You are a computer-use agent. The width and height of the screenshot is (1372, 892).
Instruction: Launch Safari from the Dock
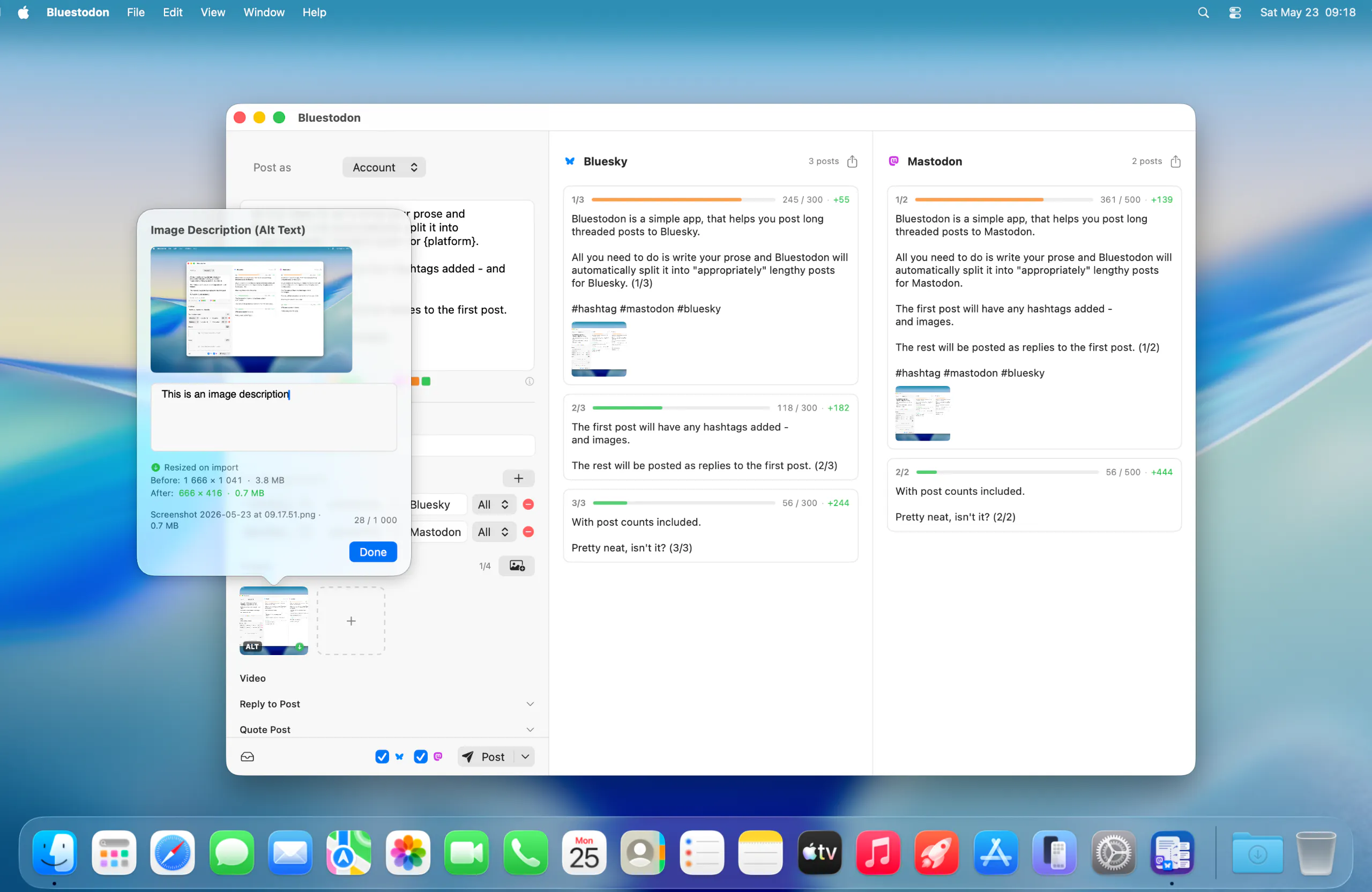(173, 852)
